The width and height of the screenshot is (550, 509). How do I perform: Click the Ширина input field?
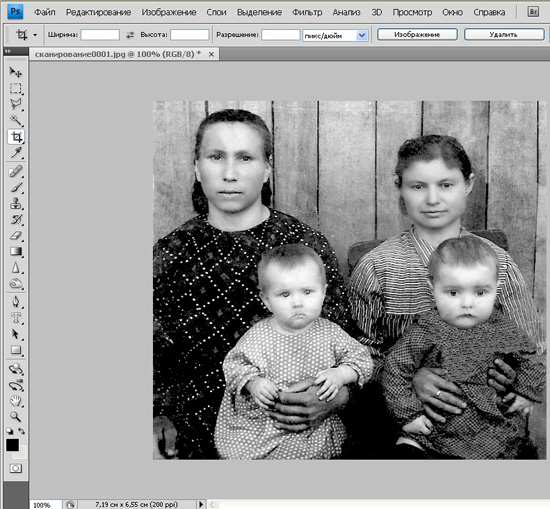click(x=100, y=35)
